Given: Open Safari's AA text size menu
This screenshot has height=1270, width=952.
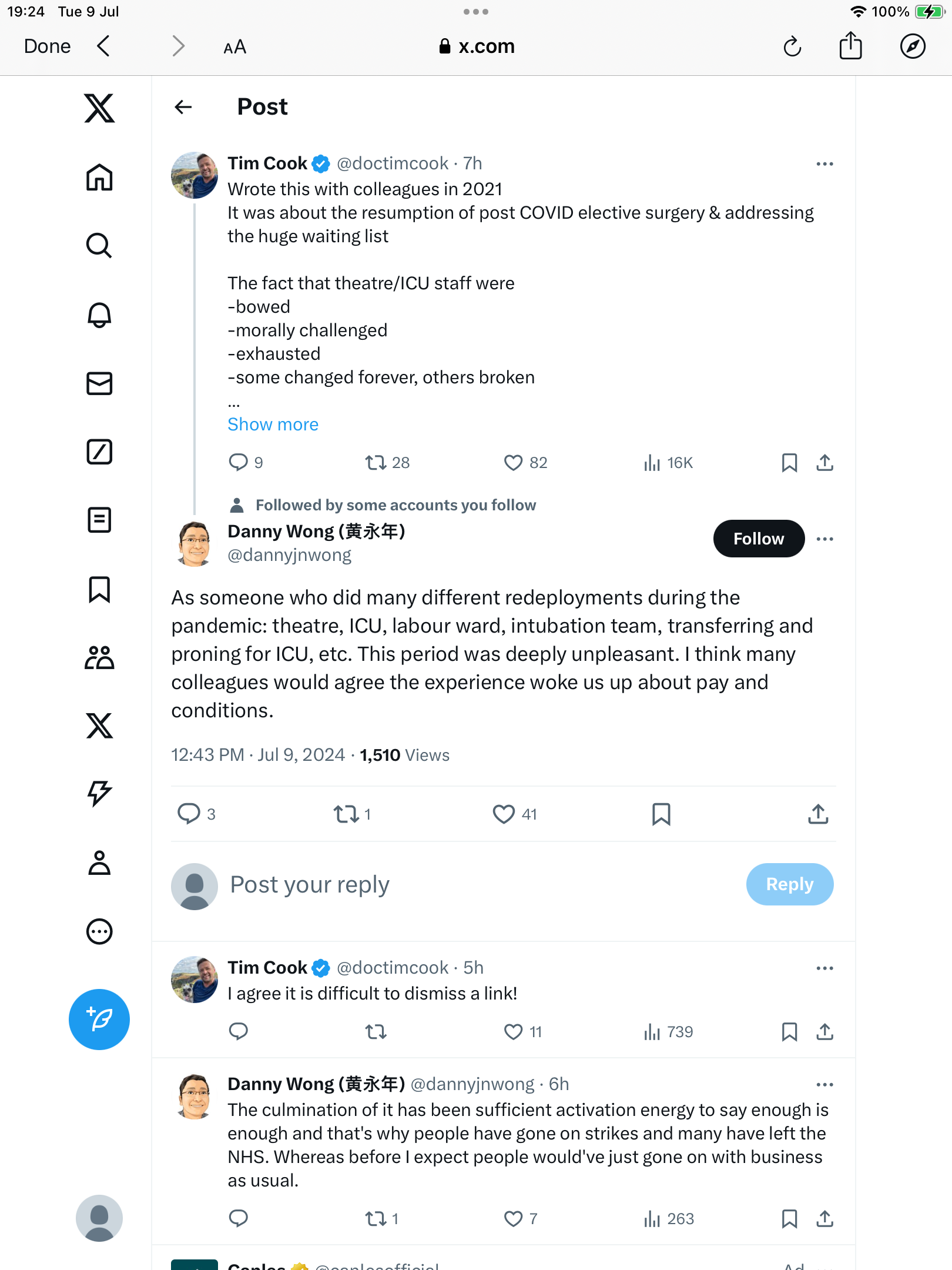Looking at the screenshot, I should (x=234, y=47).
